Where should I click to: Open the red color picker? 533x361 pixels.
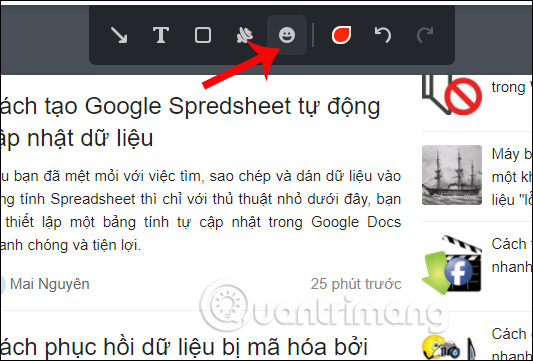tap(341, 35)
